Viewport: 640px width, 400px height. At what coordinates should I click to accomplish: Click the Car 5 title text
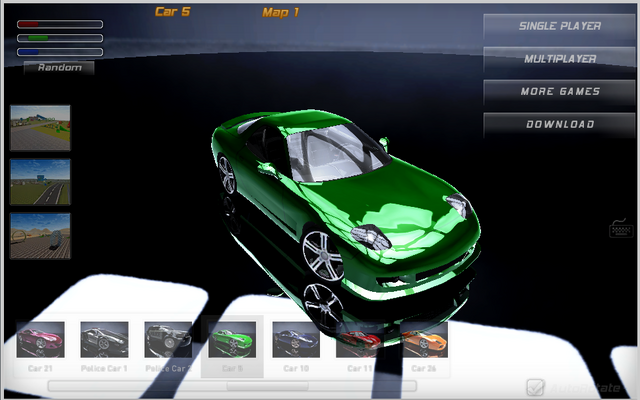[x=173, y=12]
